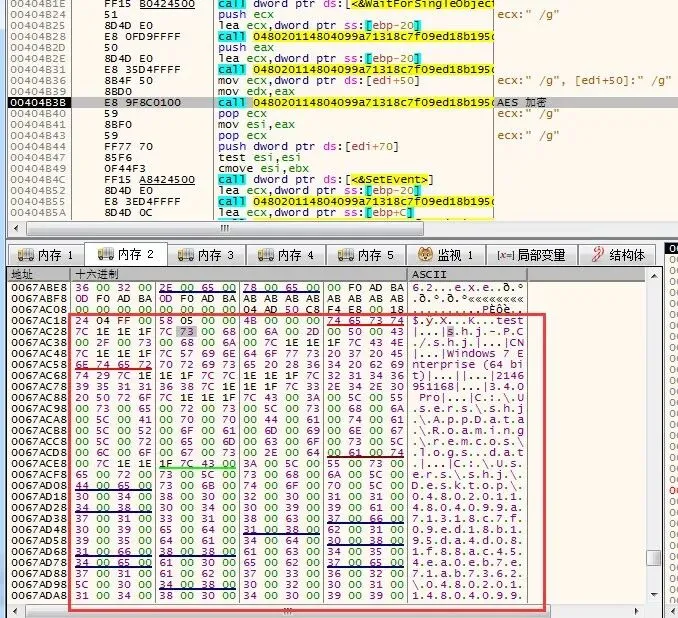678x618 pixels.
Task: Click the 'cmove esi,ebx' instruction
Action: [263, 168]
